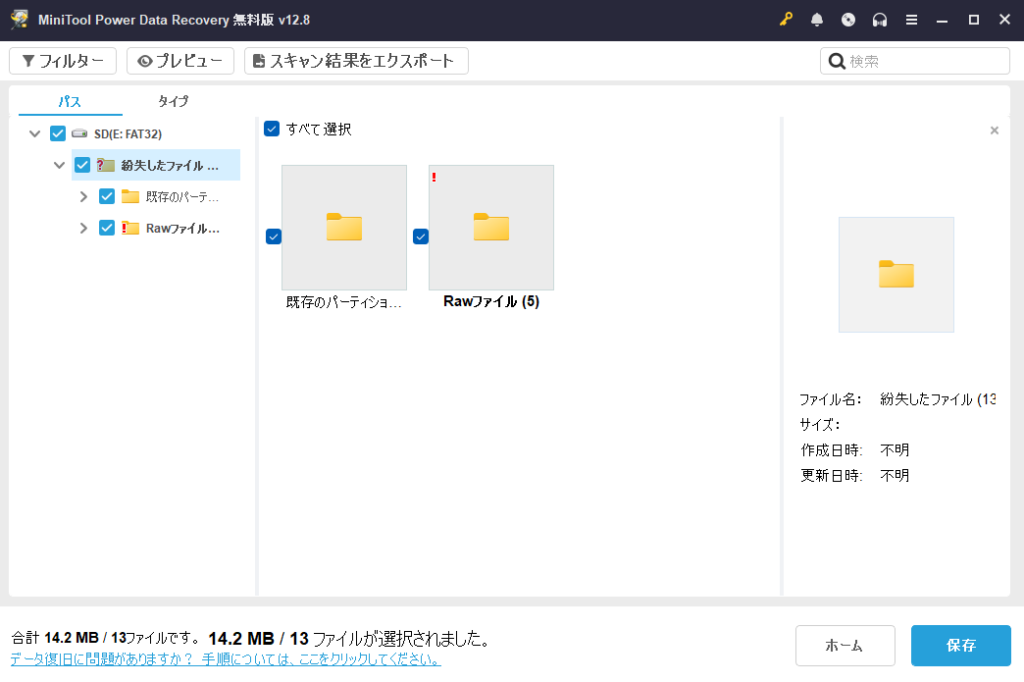Click the 保存 button
Screen dimensions: 1024x682
[960, 646]
